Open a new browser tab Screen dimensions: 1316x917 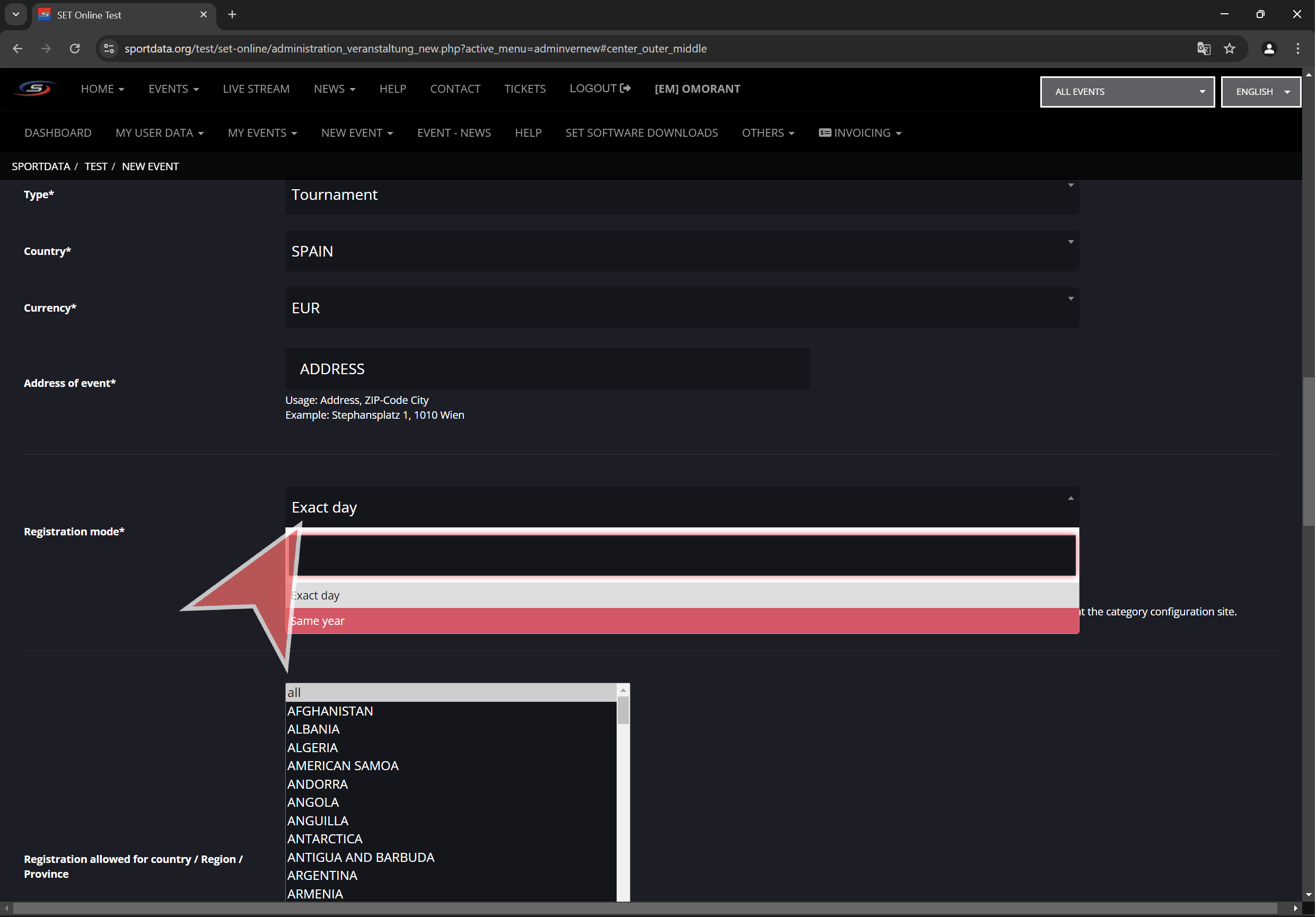pyautogui.click(x=232, y=14)
